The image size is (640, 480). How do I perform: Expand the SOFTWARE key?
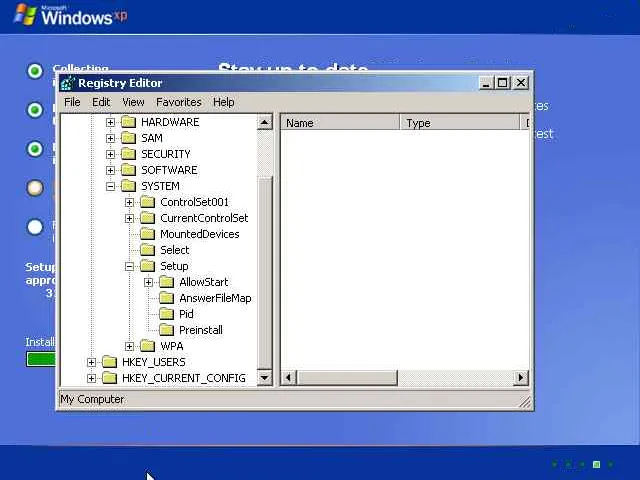(x=110, y=170)
